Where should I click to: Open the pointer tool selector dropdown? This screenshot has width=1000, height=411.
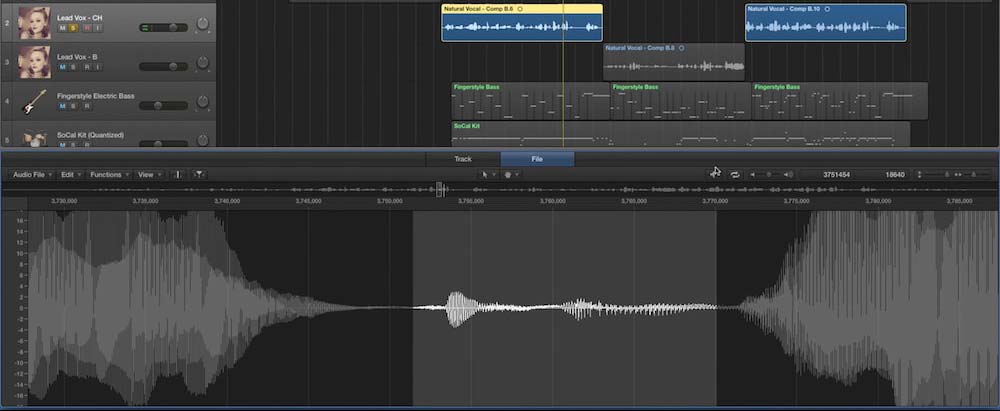coord(487,174)
